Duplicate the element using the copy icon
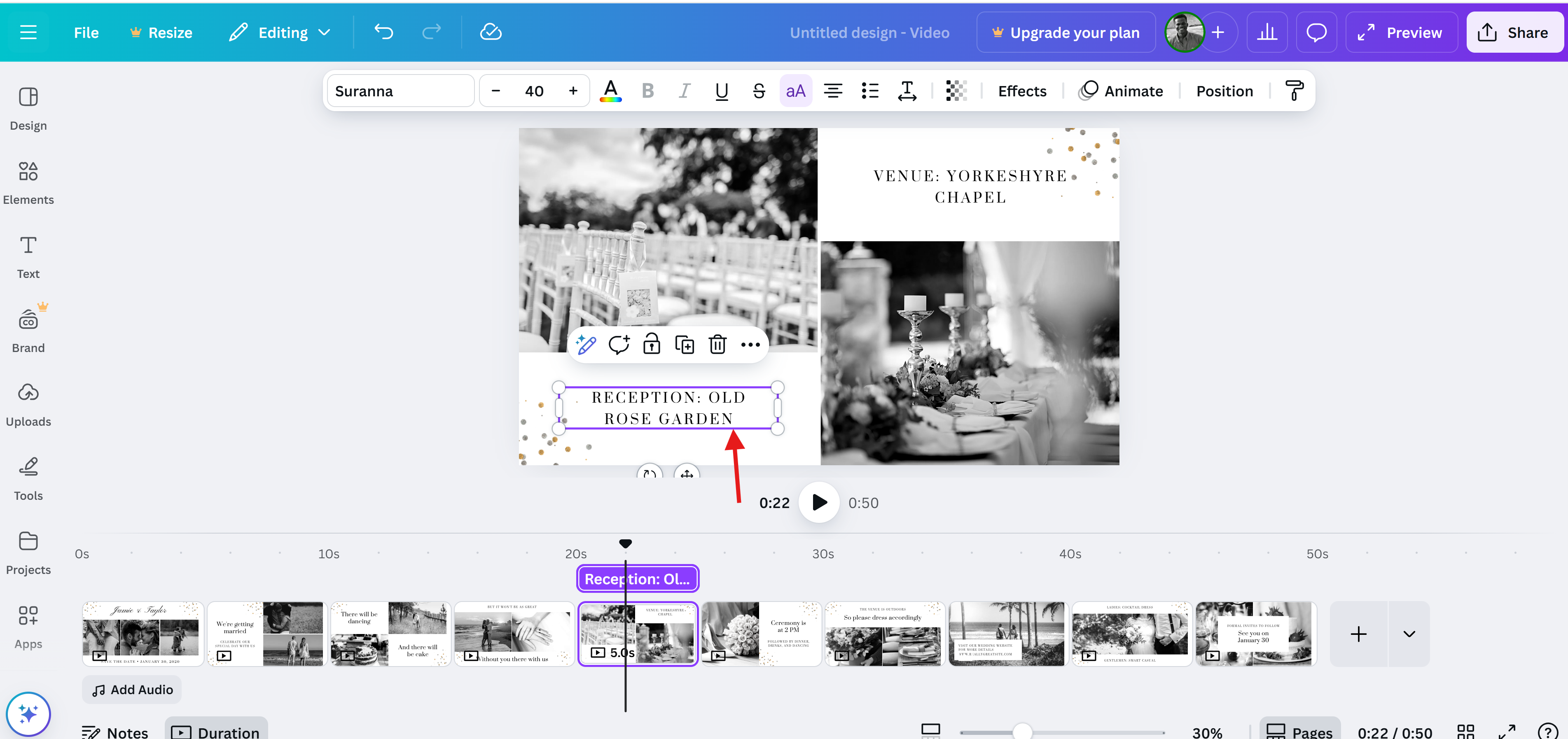The width and height of the screenshot is (1568, 739). (685, 344)
